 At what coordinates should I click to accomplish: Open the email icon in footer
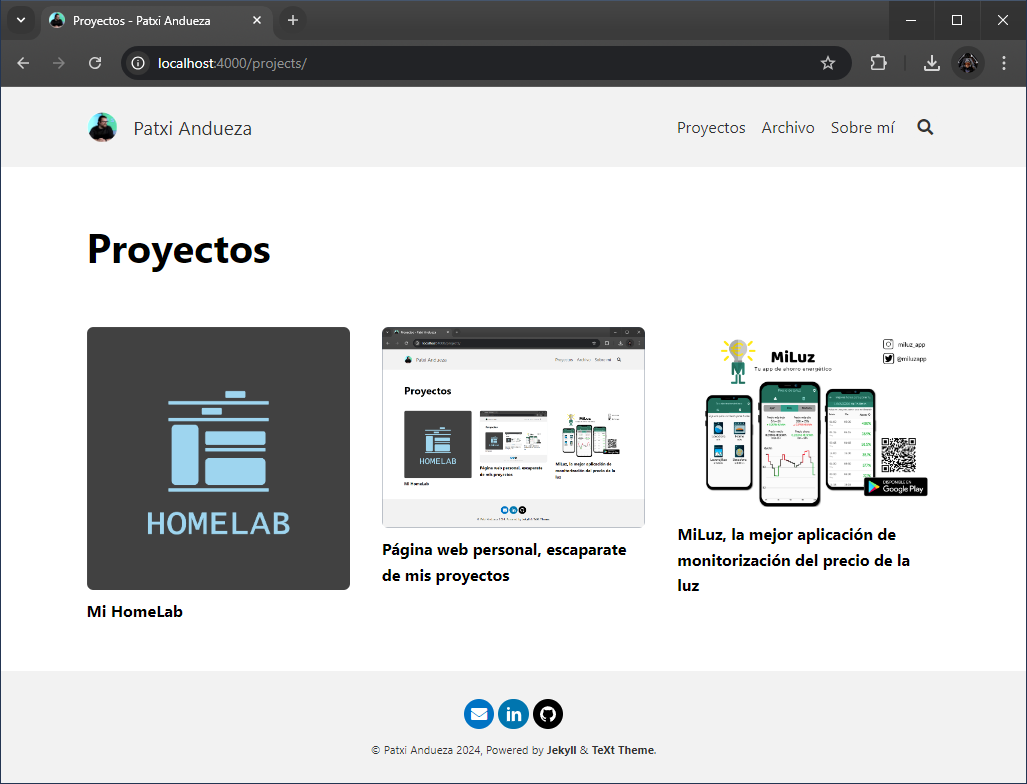(x=479, y=714)
